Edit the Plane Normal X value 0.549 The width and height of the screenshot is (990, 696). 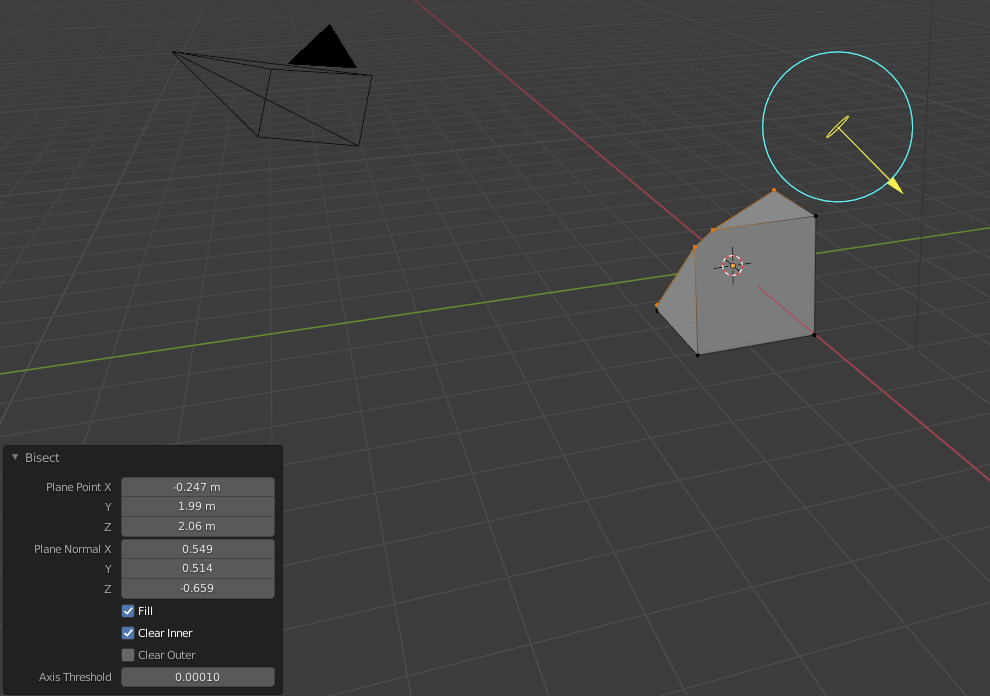(198, 549)
